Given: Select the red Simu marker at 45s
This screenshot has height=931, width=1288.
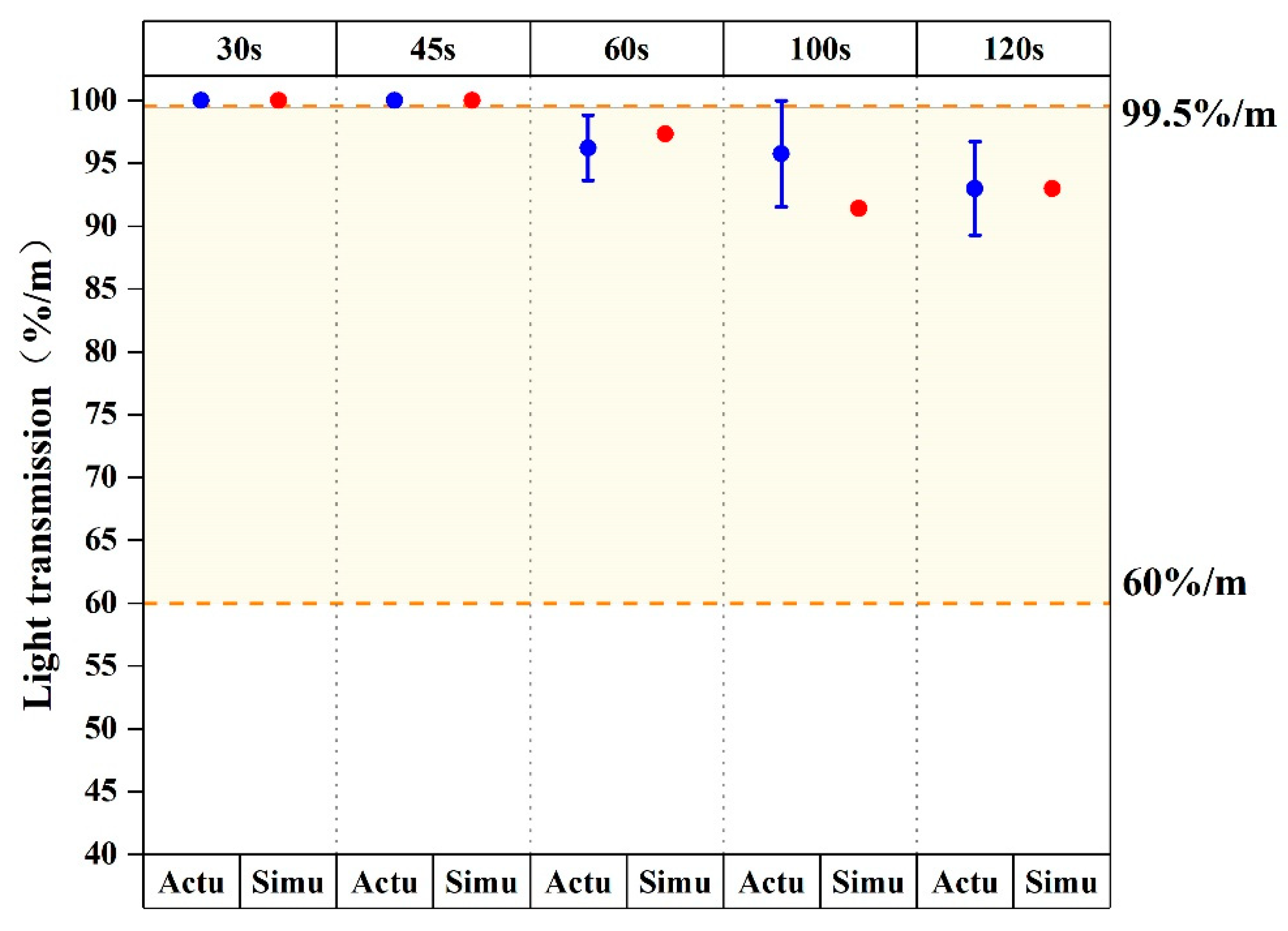Looking at the screenshot, I should point(472,100).
